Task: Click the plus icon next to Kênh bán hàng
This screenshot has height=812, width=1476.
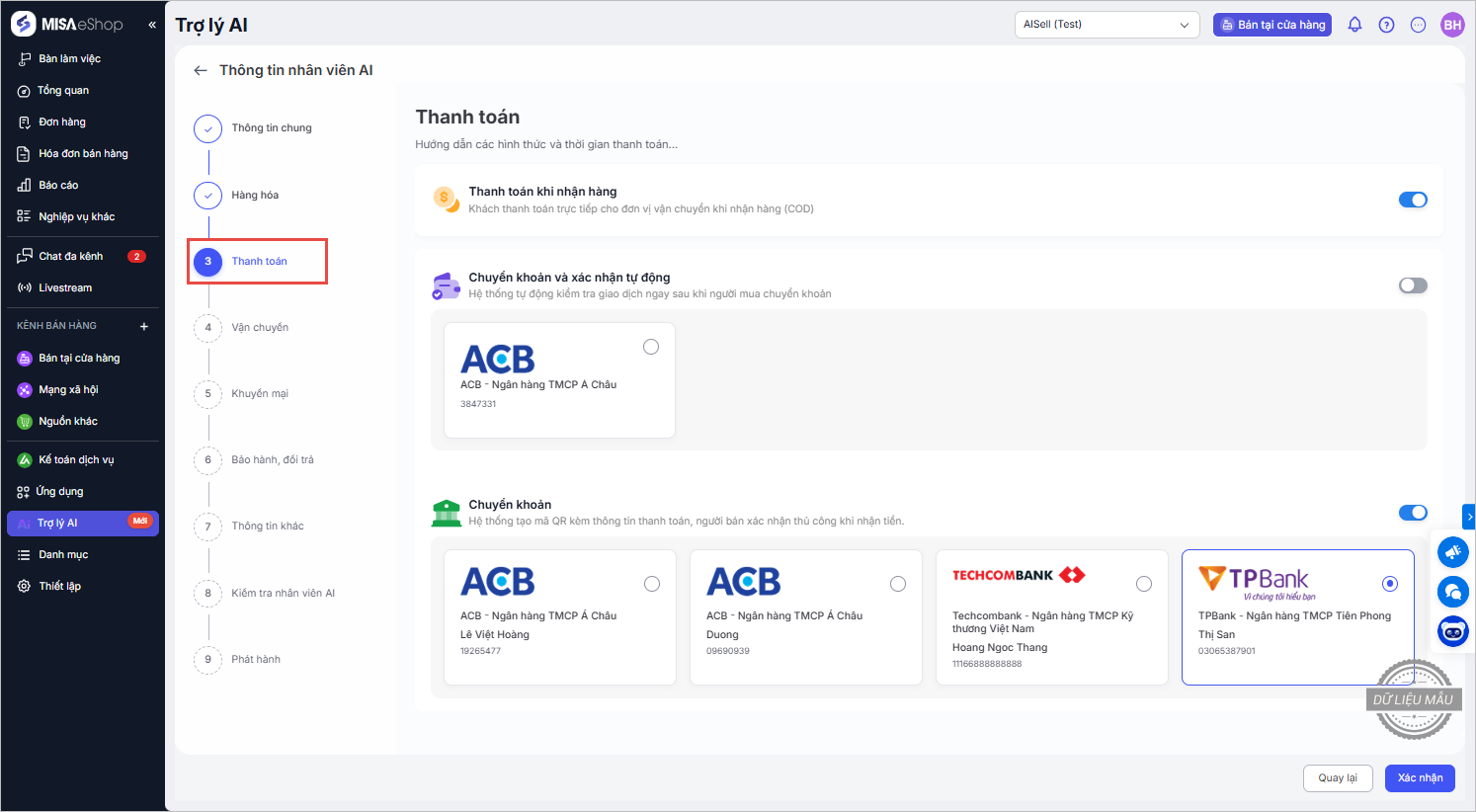Action: 144,326
